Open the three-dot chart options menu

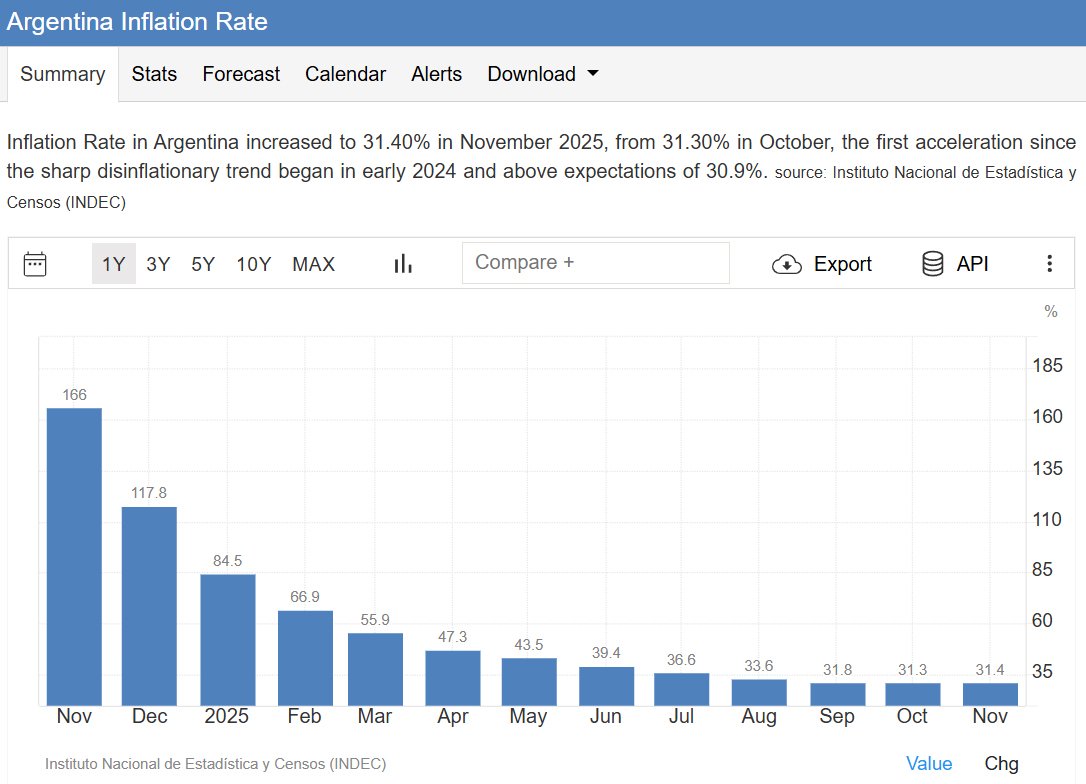tap(1049, 263)
